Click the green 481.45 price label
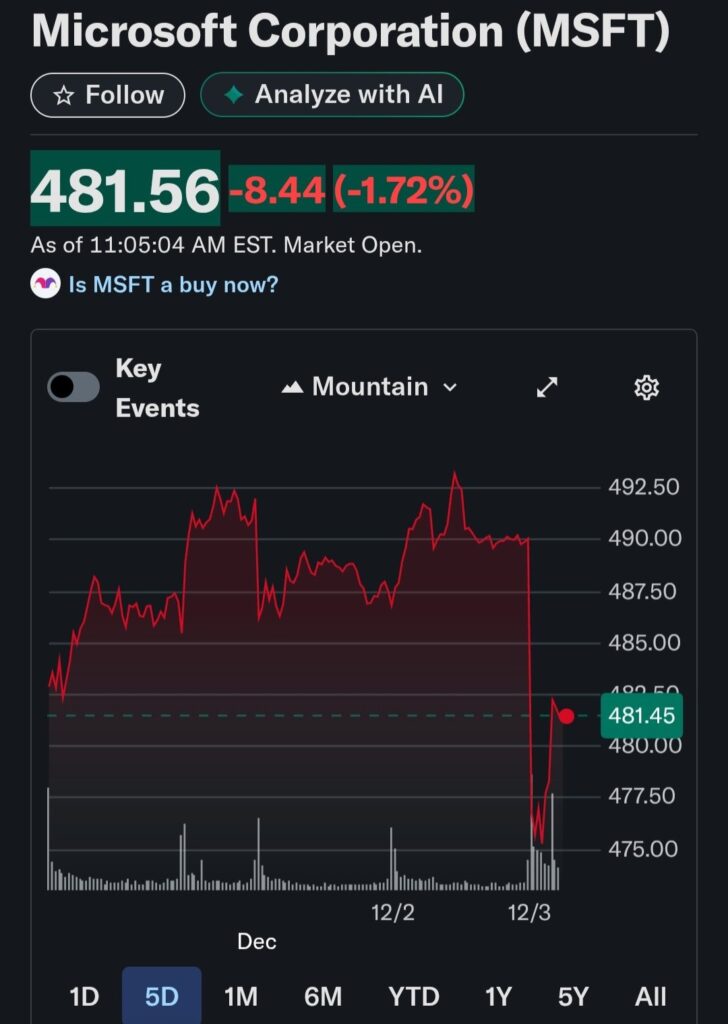The image size is (728, 1024). click(640, 716)
